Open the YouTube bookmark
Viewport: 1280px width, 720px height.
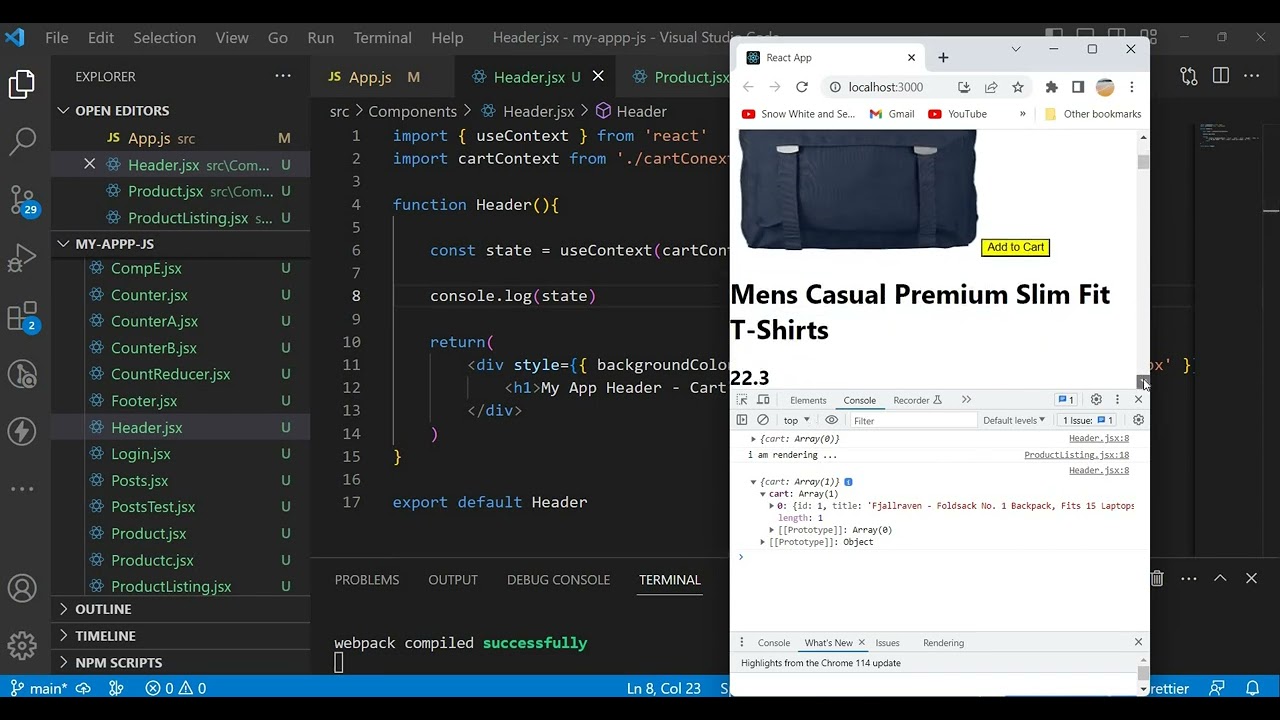click(x=957, y=114)
